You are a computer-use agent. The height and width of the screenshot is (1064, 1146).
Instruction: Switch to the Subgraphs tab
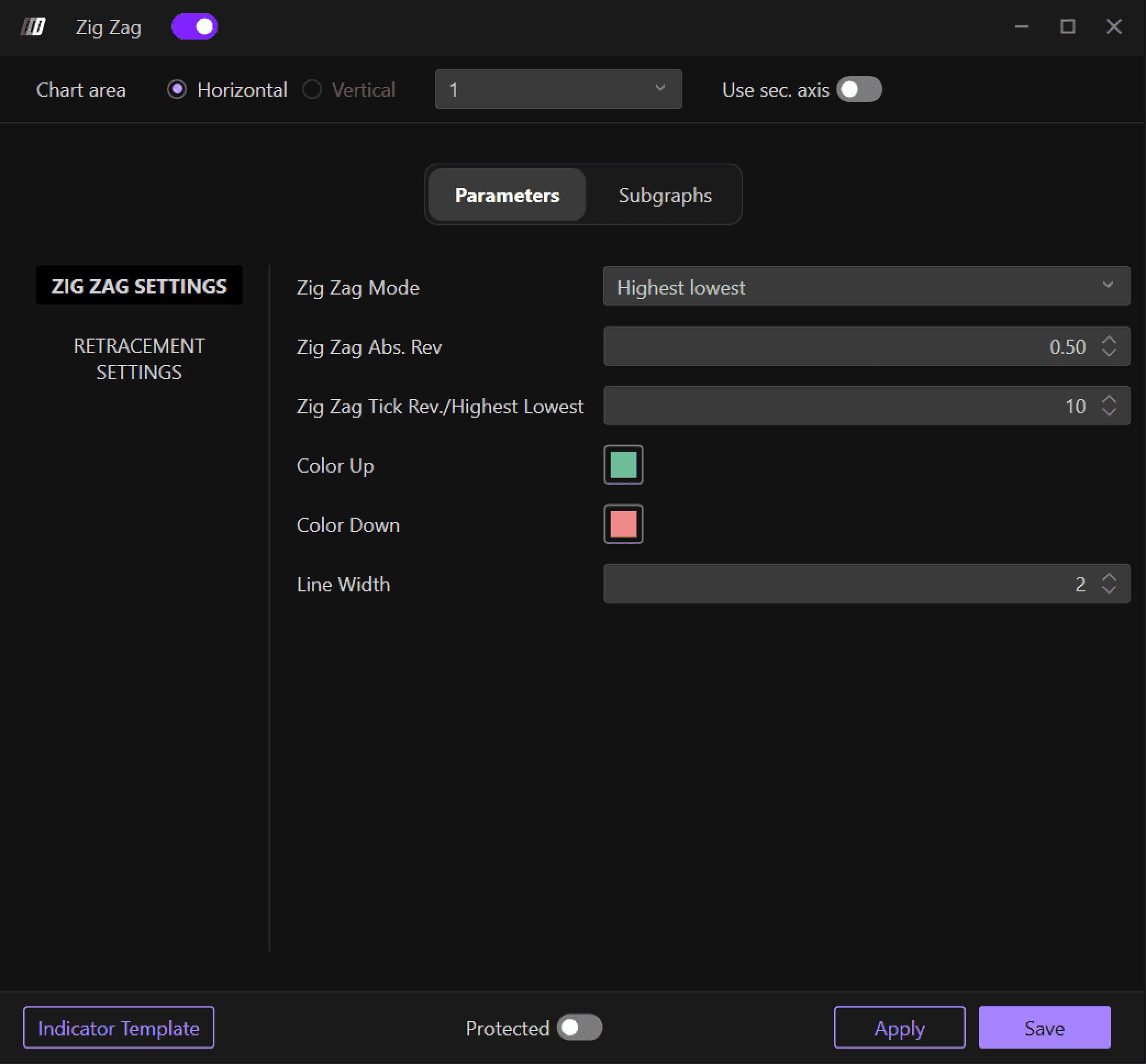[664, 195]
